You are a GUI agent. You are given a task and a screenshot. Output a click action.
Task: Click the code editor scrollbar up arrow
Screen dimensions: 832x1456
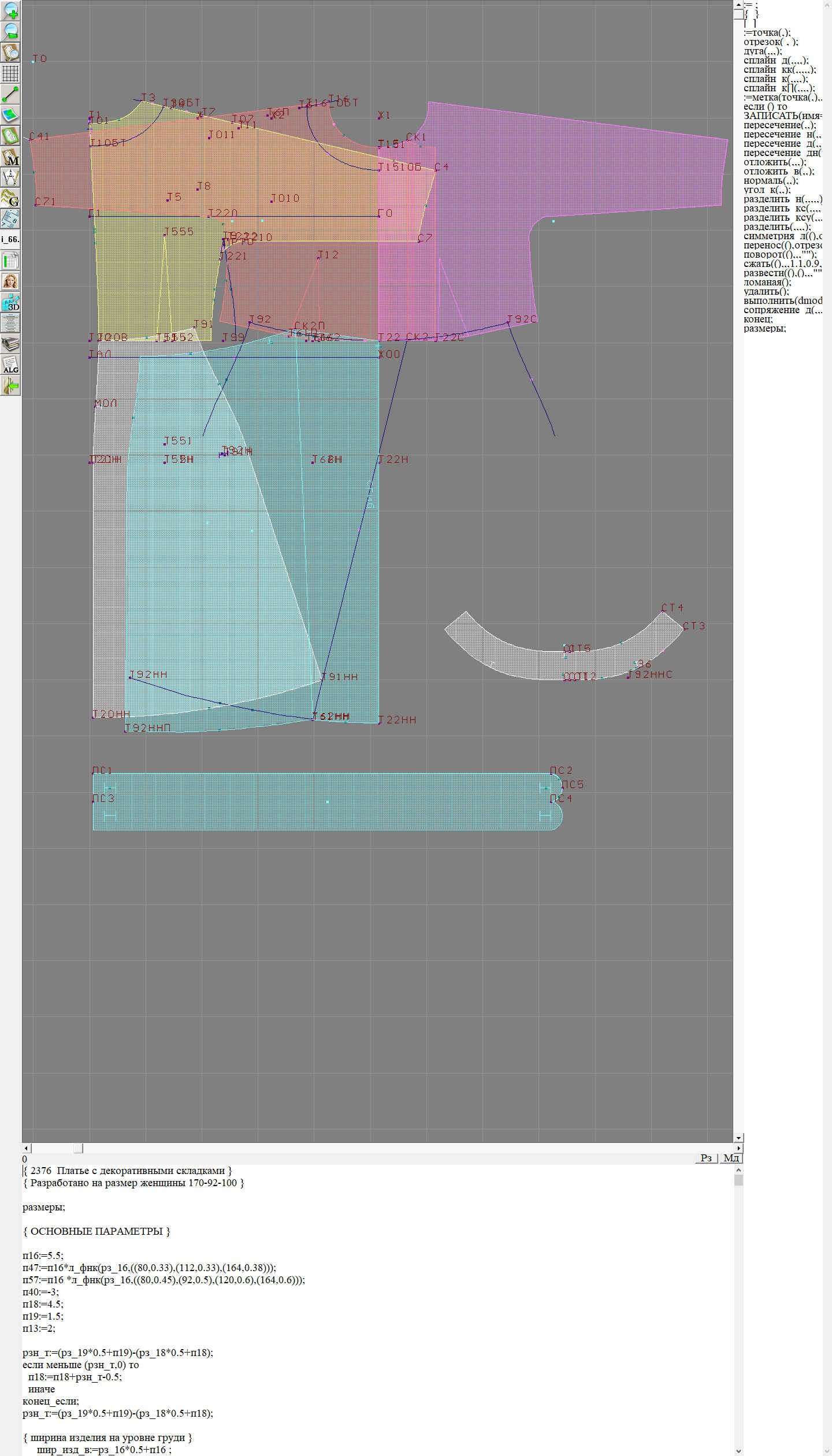coord(738,1170)
